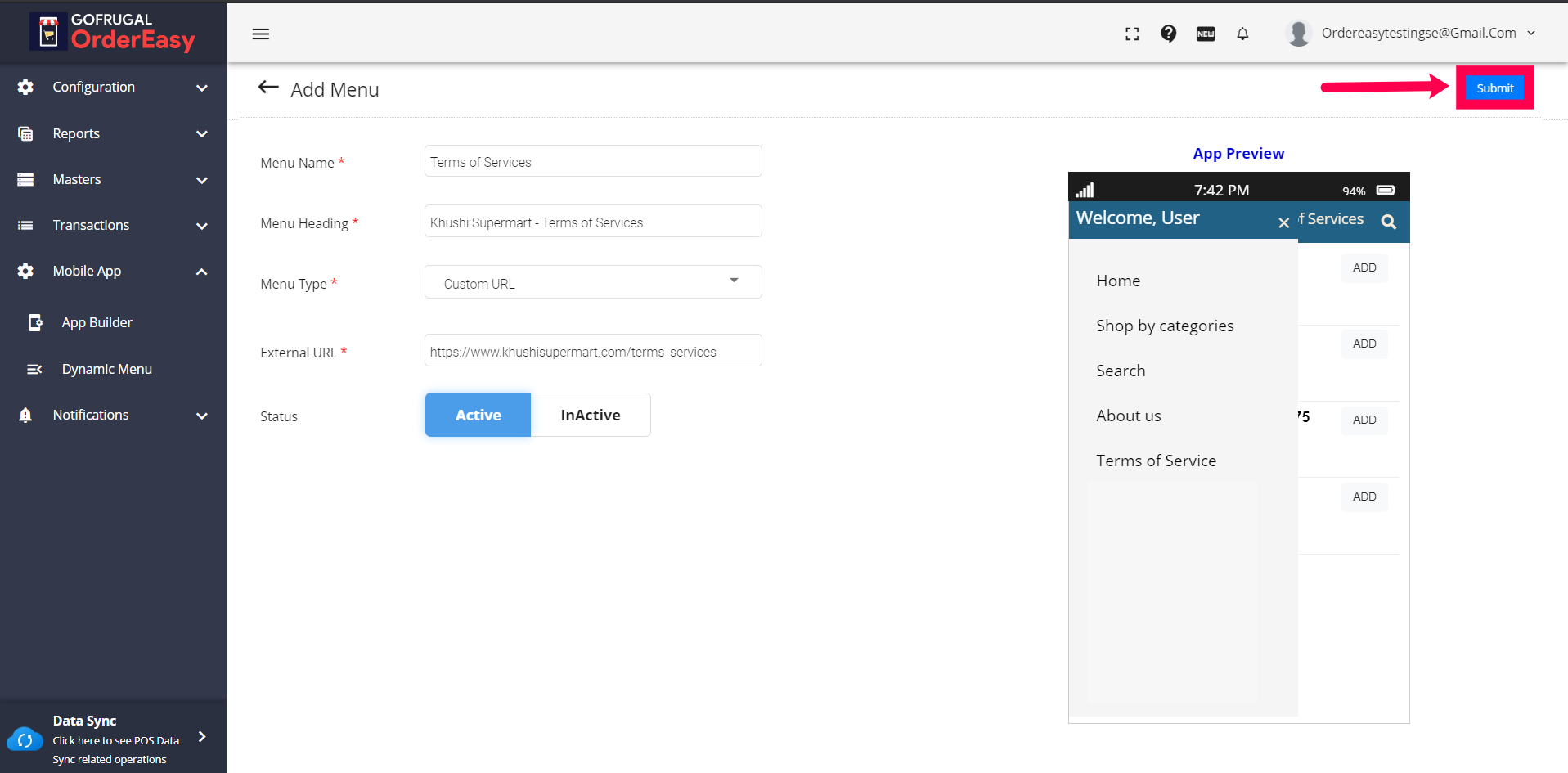
Task: Go back using the left arrow icon
Action: pyautogui.click(x=268, y=88)
